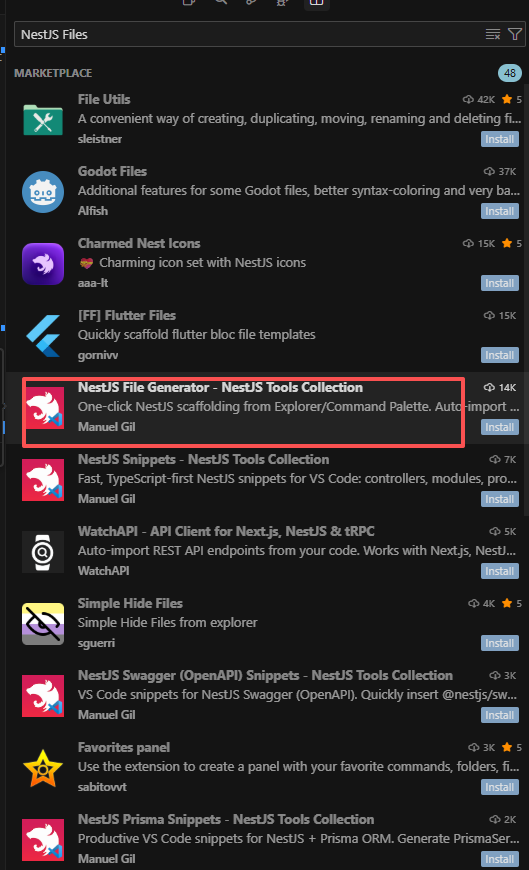Click the Simple Hide Files rating star
This screenshot has width=529, height=870.
click(x=507, y=603)
